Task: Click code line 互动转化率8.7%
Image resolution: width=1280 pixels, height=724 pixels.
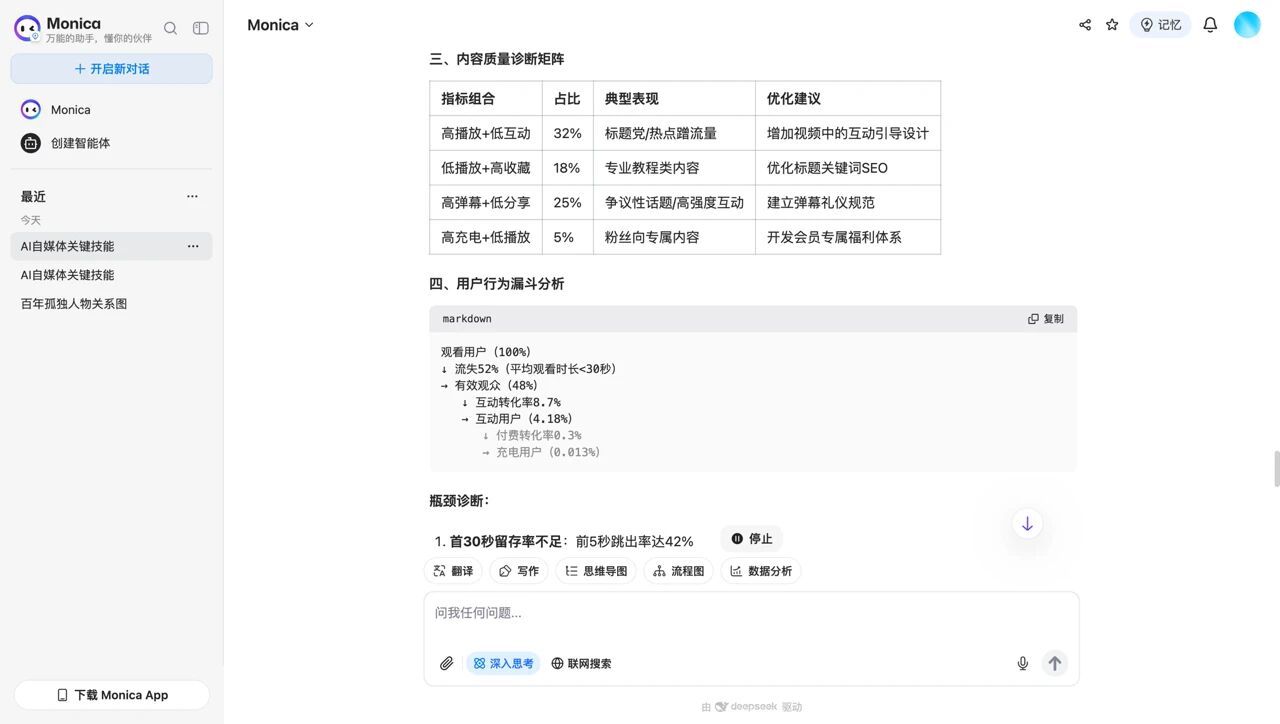Action: pyautogui.click(x=518, y=402)
